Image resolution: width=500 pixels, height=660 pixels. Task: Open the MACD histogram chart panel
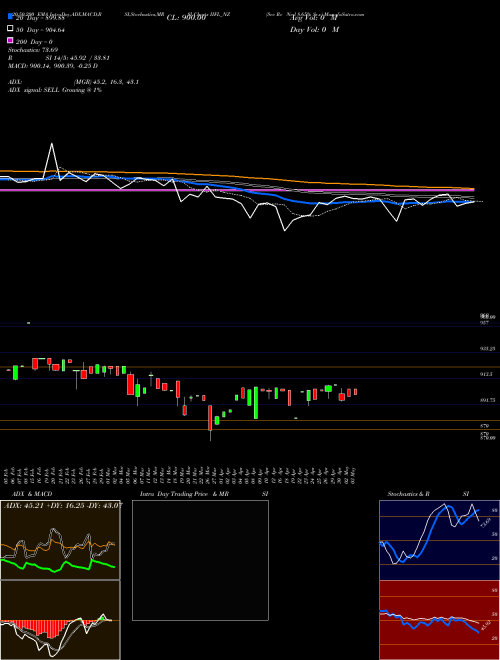click(x=60, y=620)
